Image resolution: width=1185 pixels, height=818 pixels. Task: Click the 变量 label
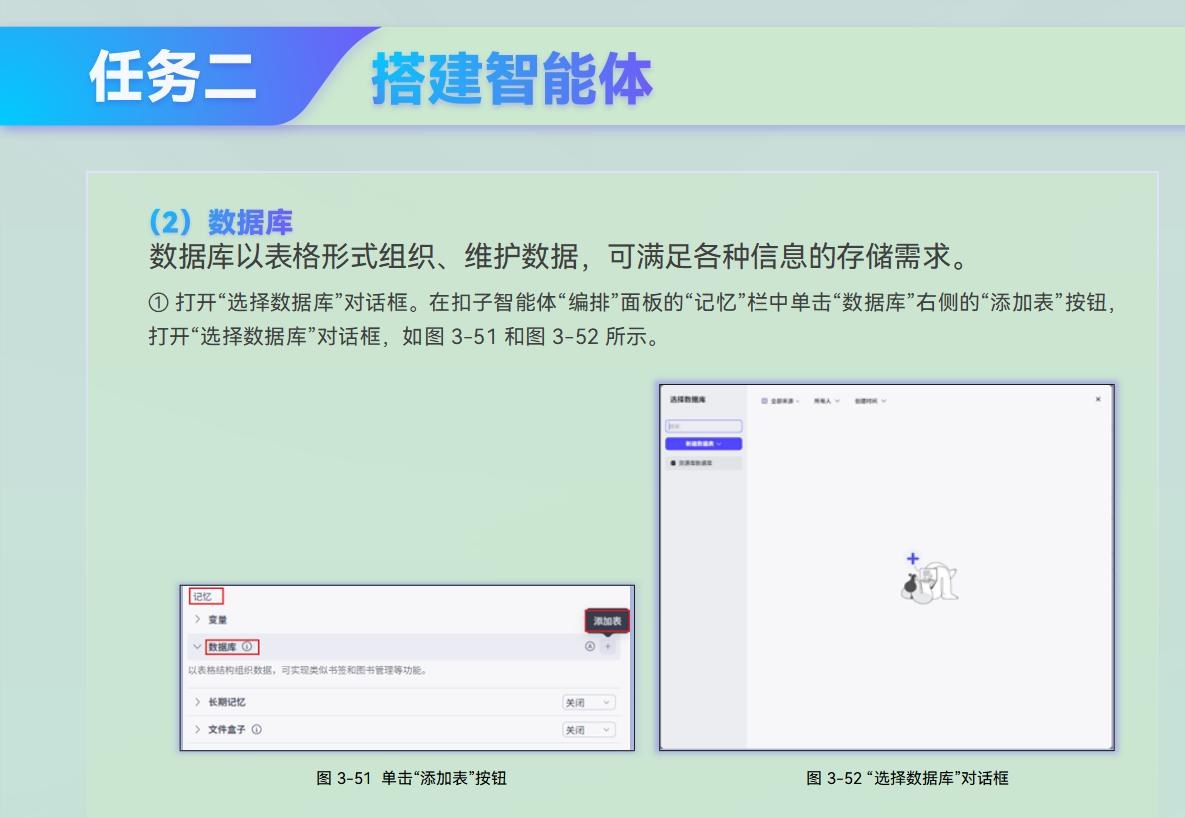click(218, 619)
